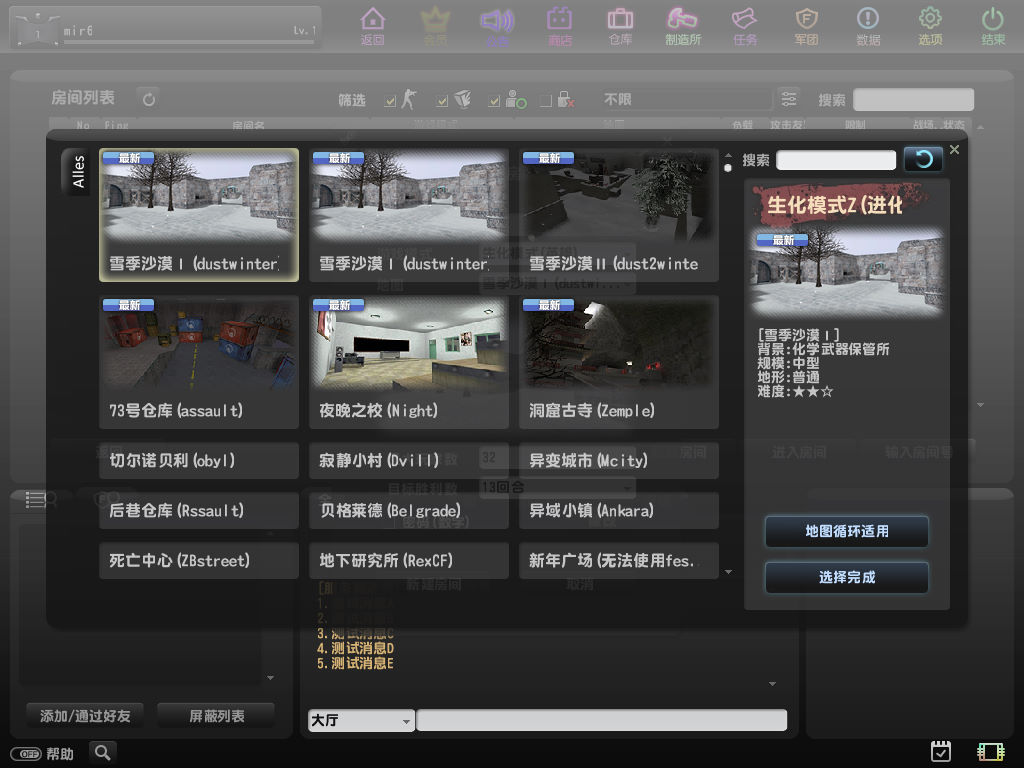Click the 选择完成 button
This screenshot has width=1024, height=768.
point(846,577)
